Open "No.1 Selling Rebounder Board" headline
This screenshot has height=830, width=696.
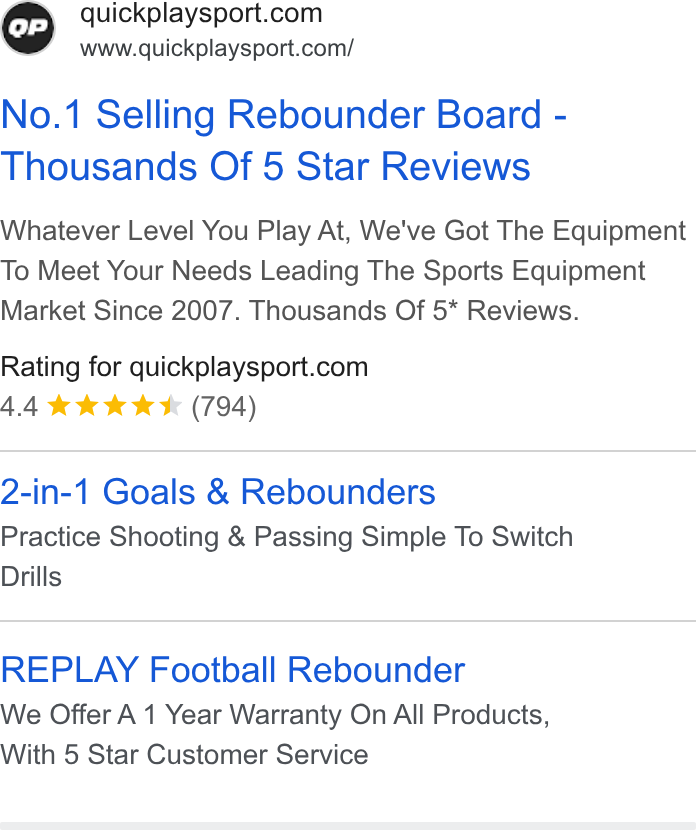283,114
